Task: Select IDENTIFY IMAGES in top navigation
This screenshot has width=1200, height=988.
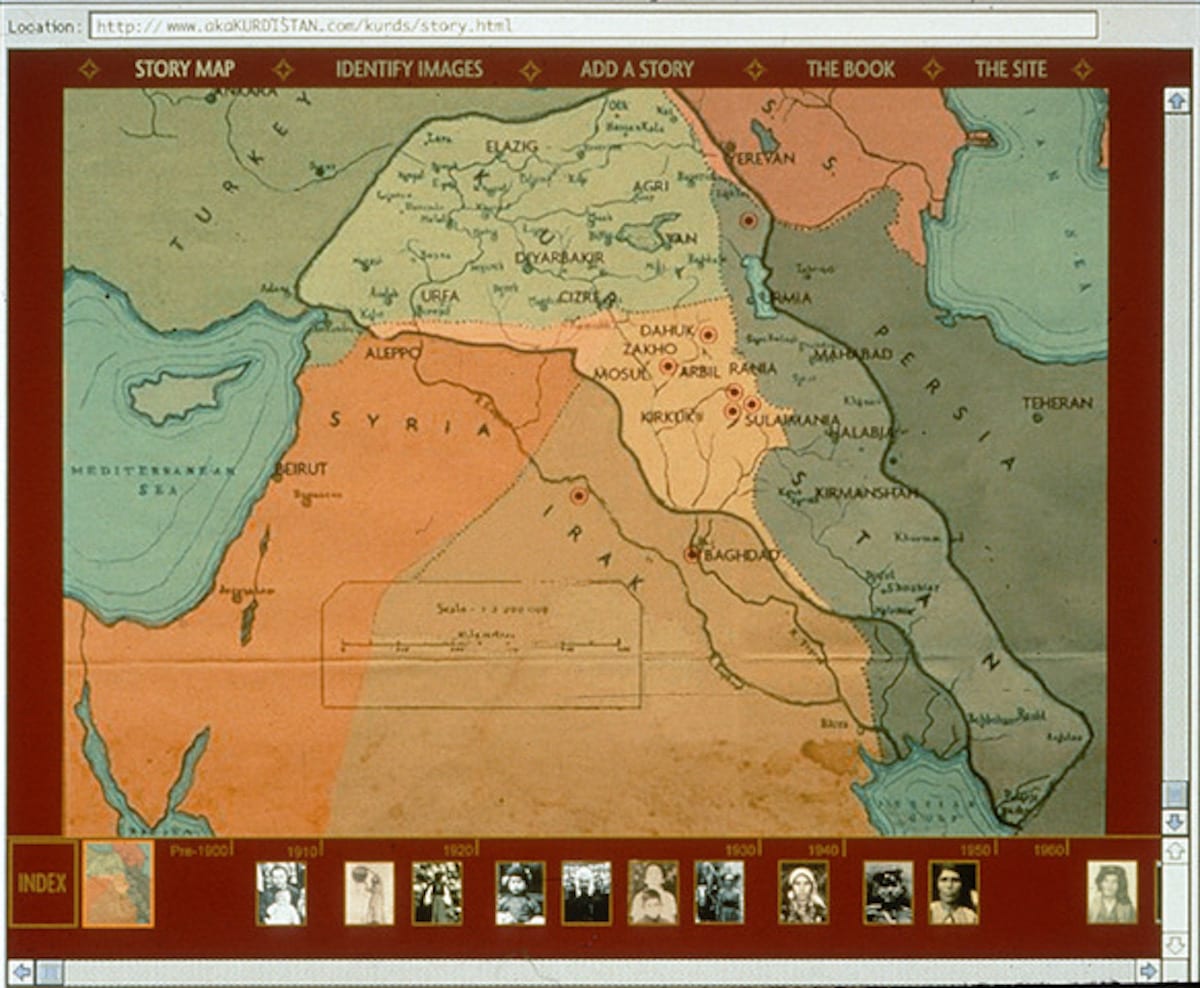Action: [x=409, y=69]
